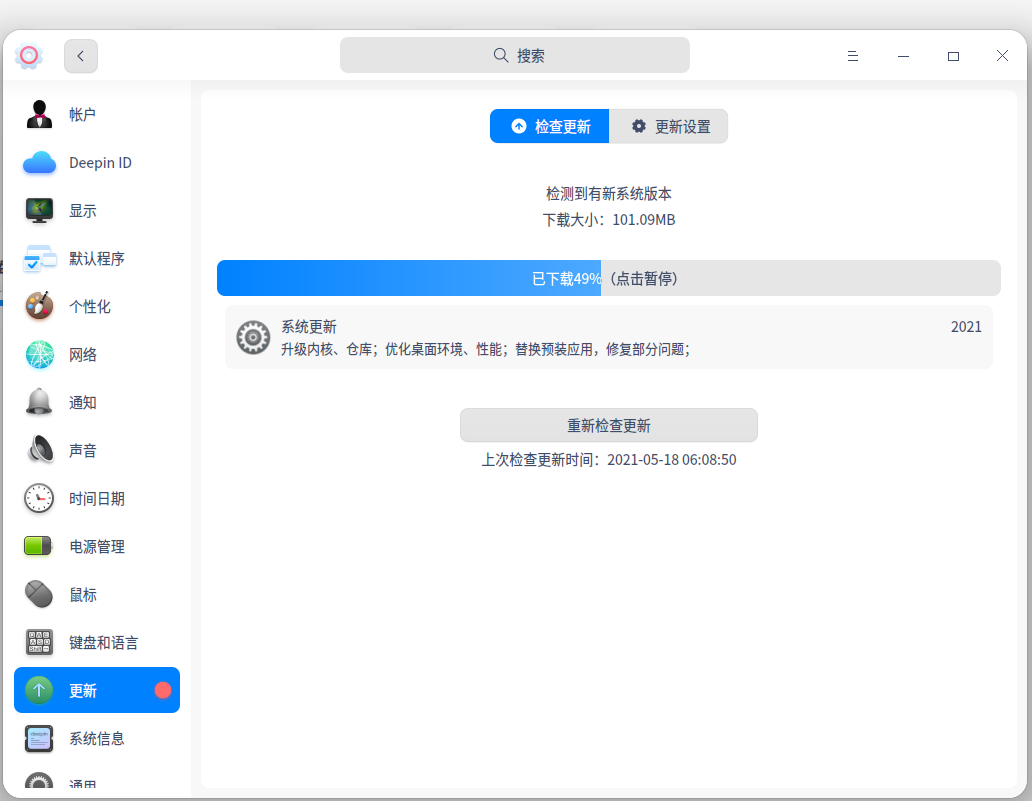Open the Accounts icon in sidebar
This screenshot has width=1032, height=801.
[39, 115]
